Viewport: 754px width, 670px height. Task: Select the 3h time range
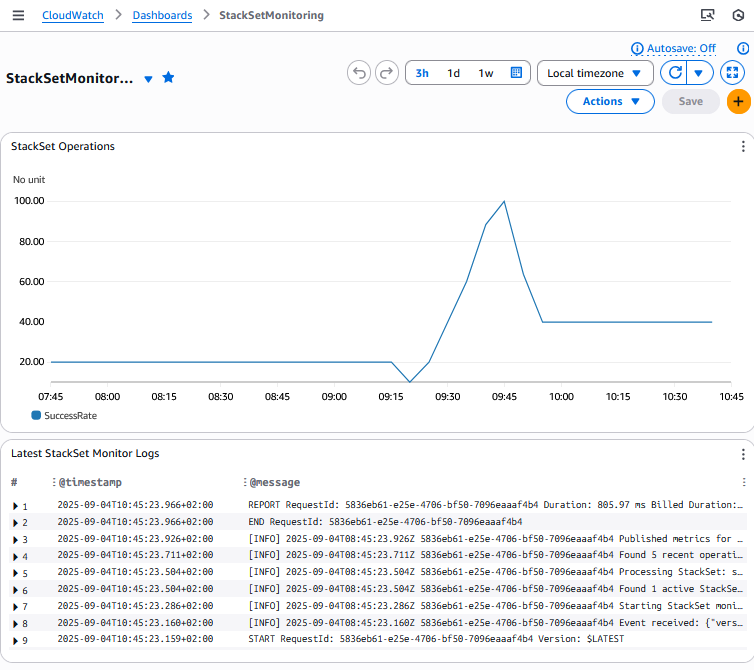(422, 73)
